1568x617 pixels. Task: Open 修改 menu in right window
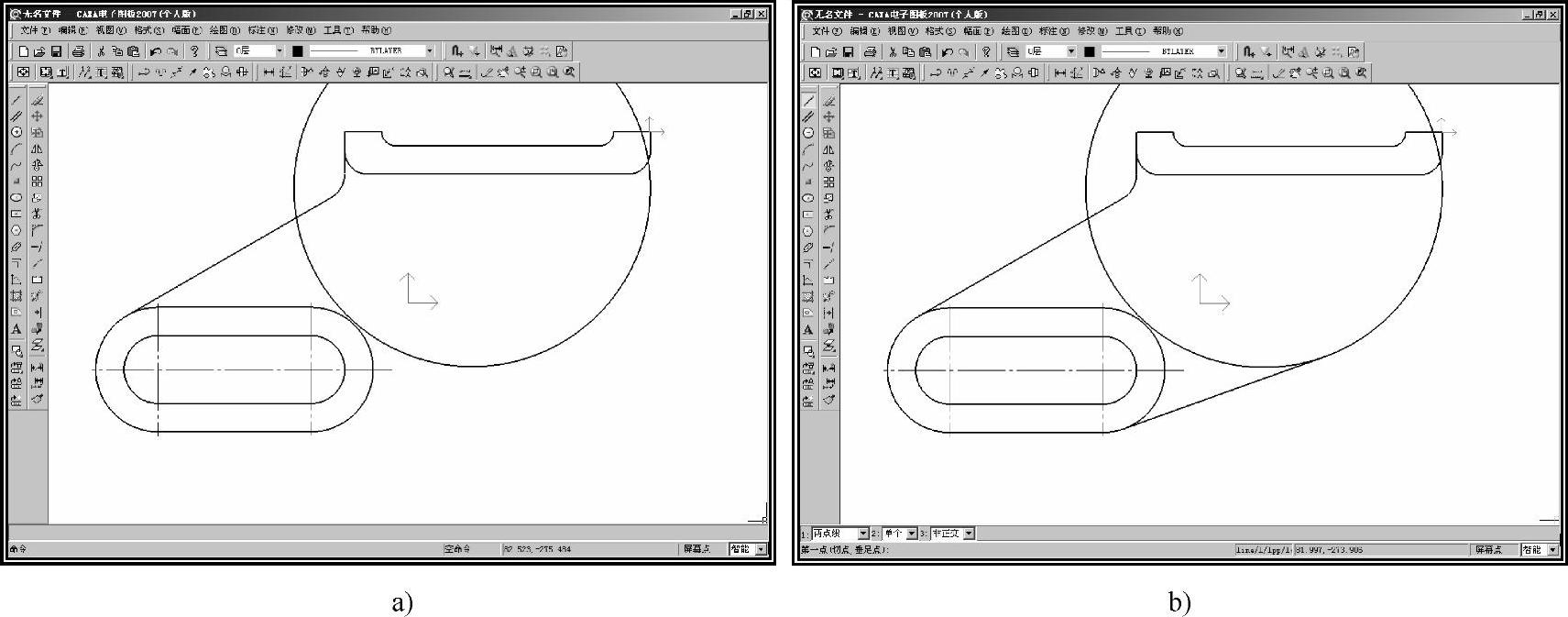pos(1092,30)
